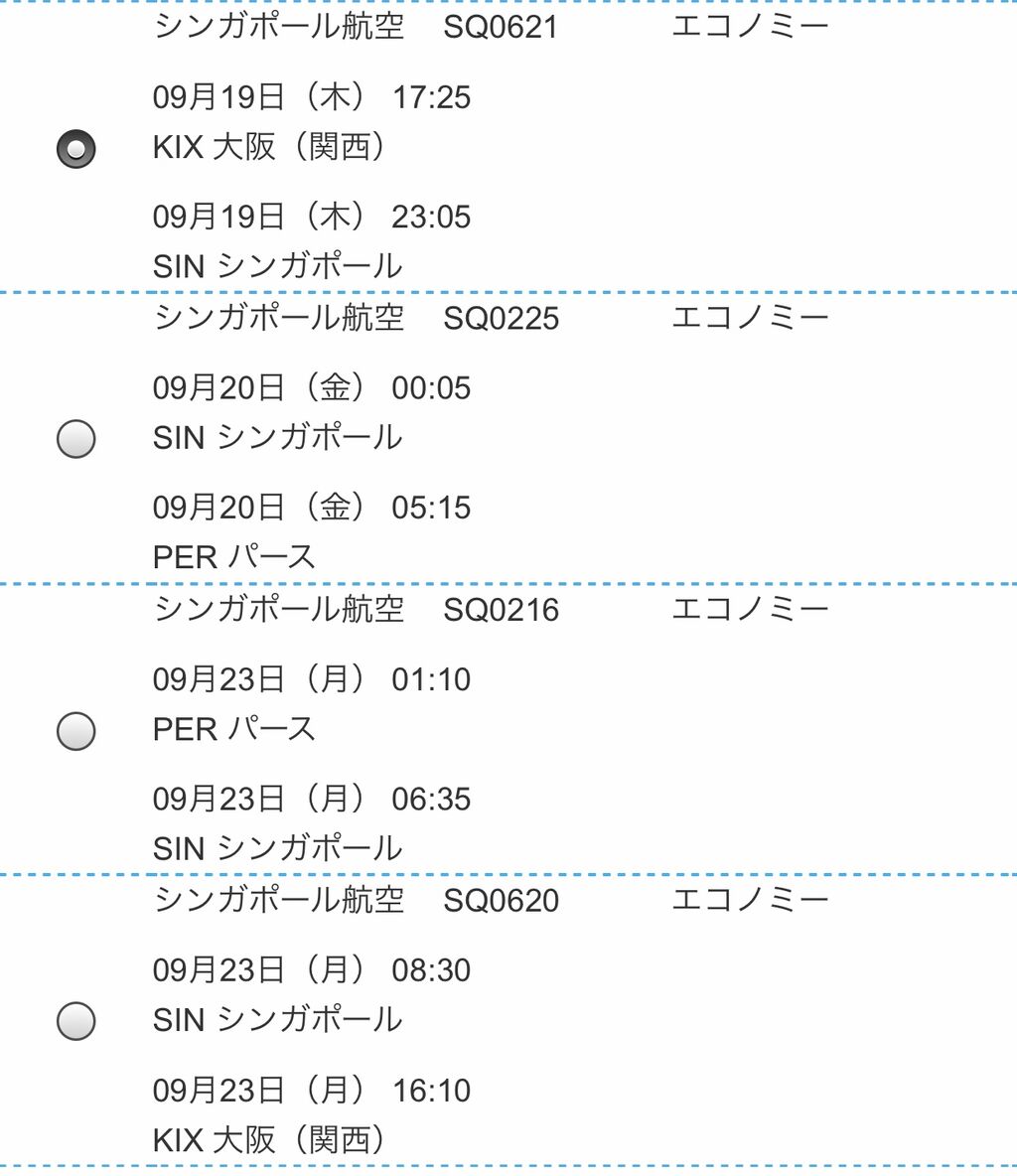Click 09月19日 23:05 arrival time
The width and height of the screenshot is (1017, 1176).
(x=311, y=217)
